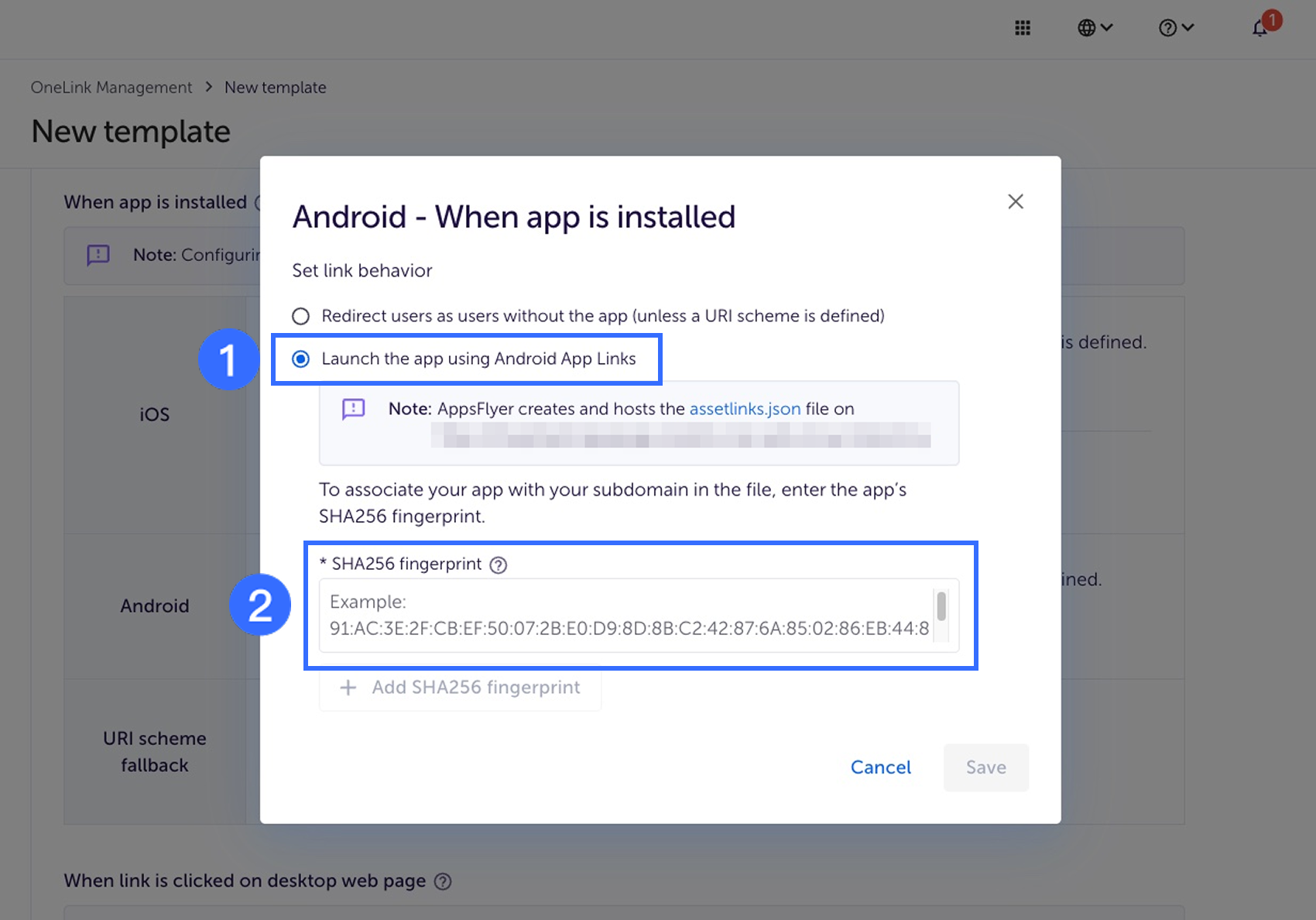Click the New template breadcrumb item

pos(275,88)
